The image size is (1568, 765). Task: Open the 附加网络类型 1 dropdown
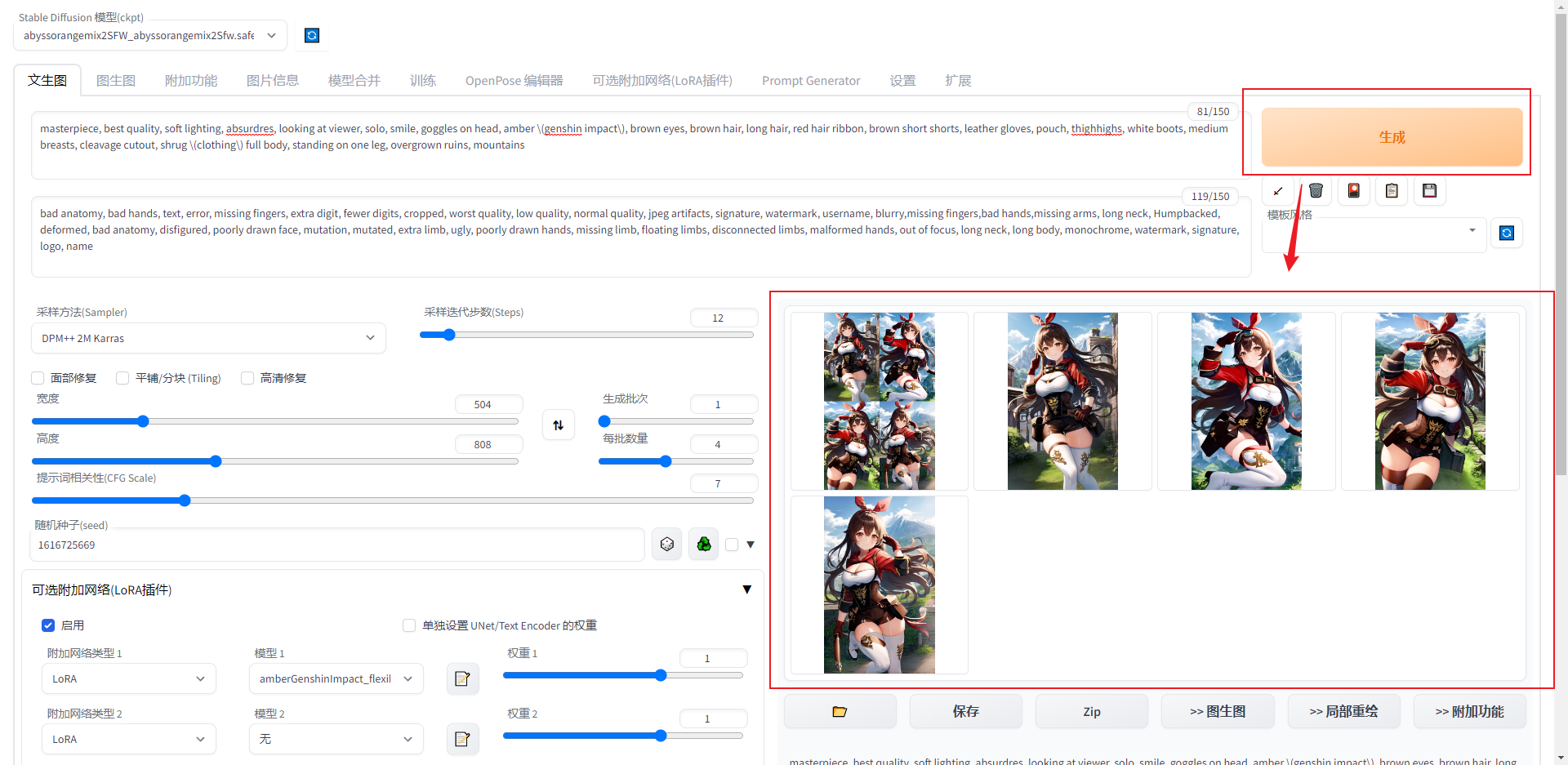(x=129, y=678)
